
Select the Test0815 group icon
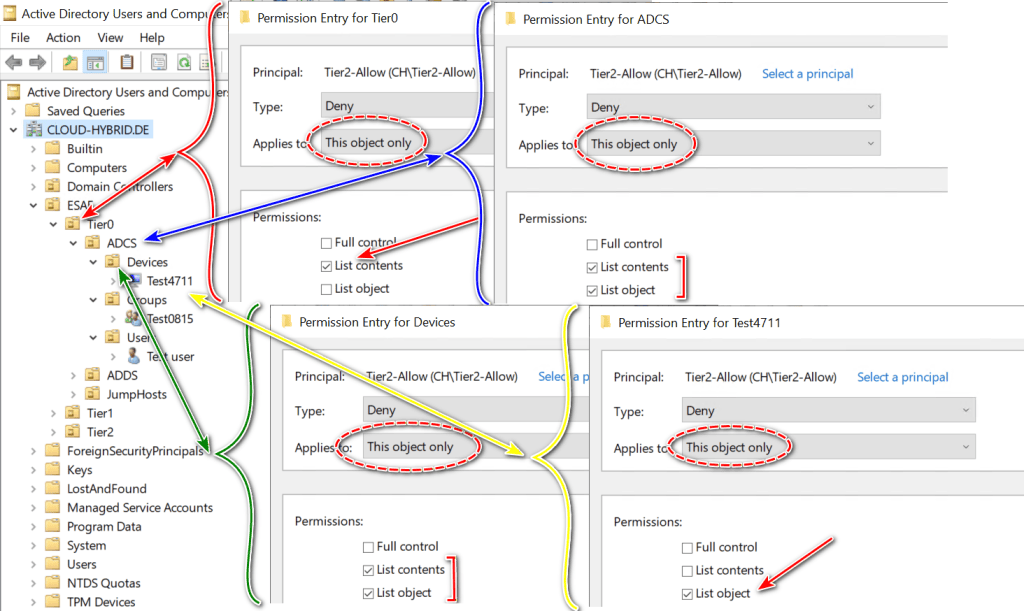[x=132, y=318]
